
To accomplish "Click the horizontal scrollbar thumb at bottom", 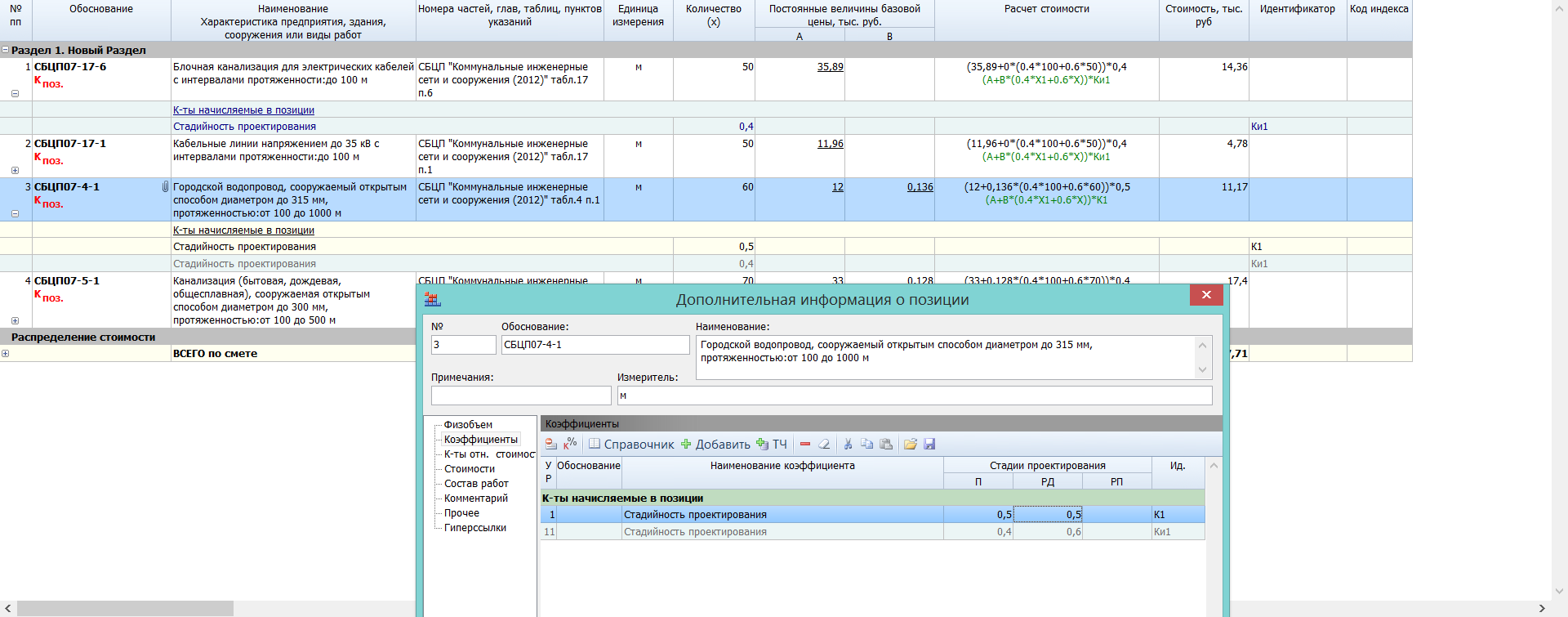I will (125, 609).
